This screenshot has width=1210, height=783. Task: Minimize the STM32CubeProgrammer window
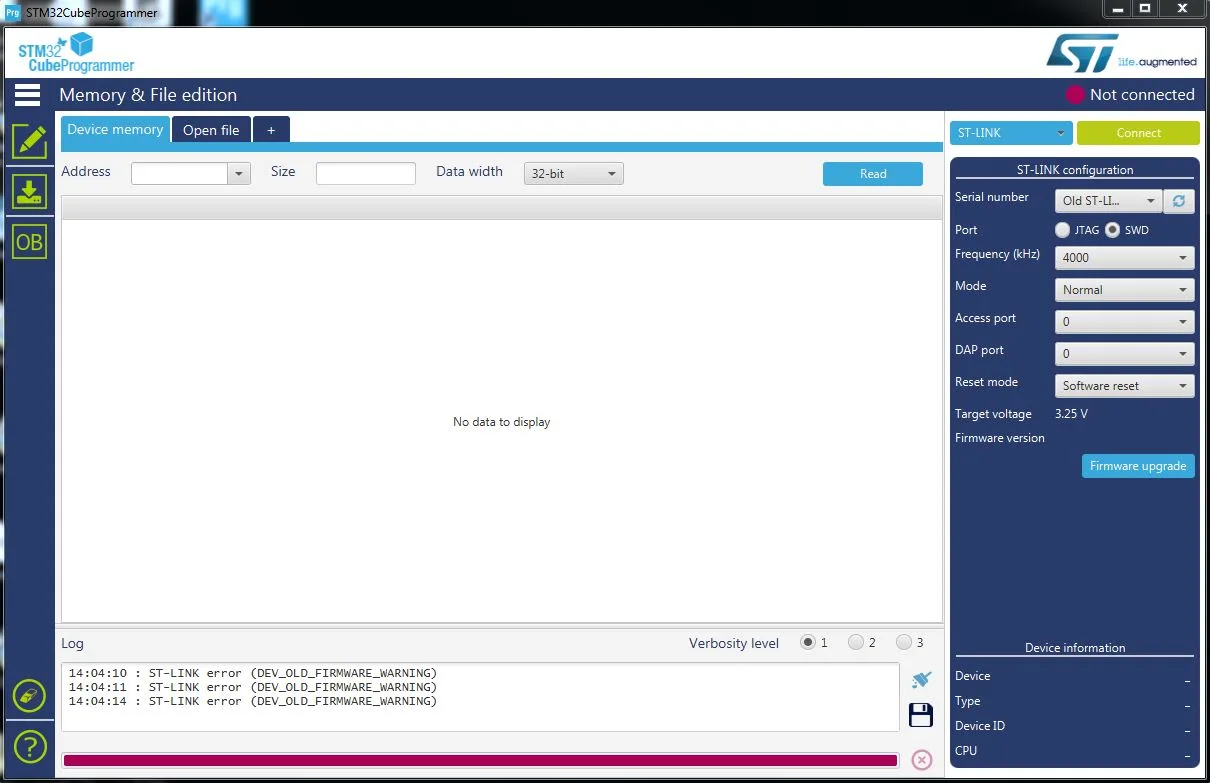click(1118, 8)
